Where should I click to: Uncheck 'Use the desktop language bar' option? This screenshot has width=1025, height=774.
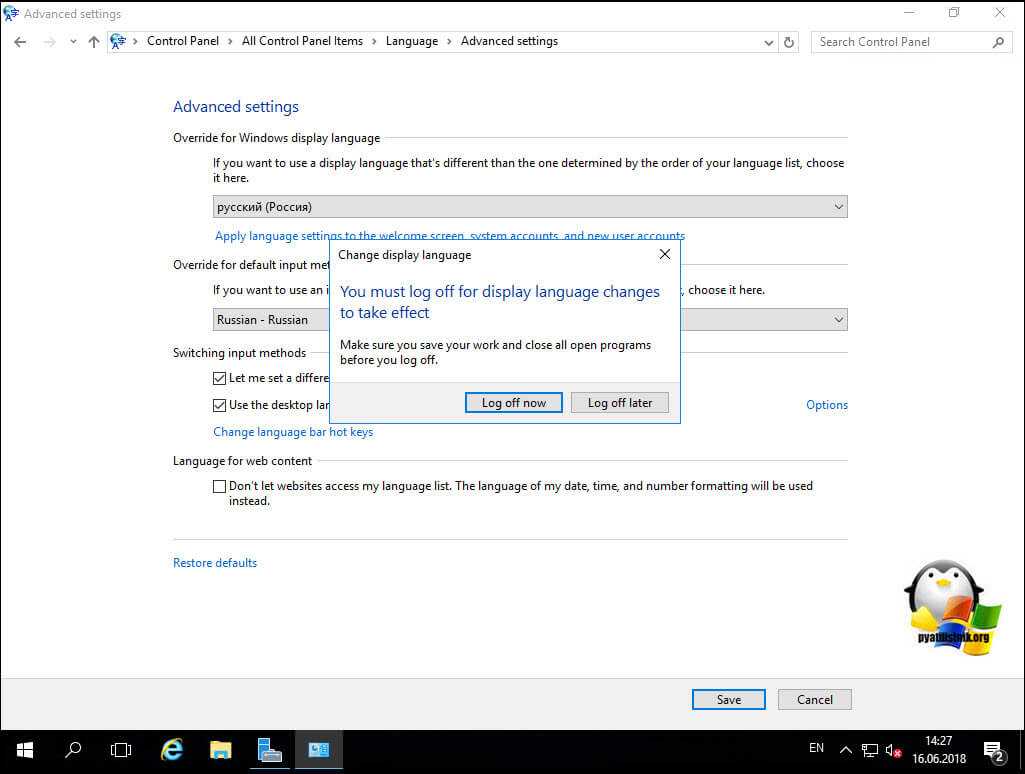(x=220, y=405)
